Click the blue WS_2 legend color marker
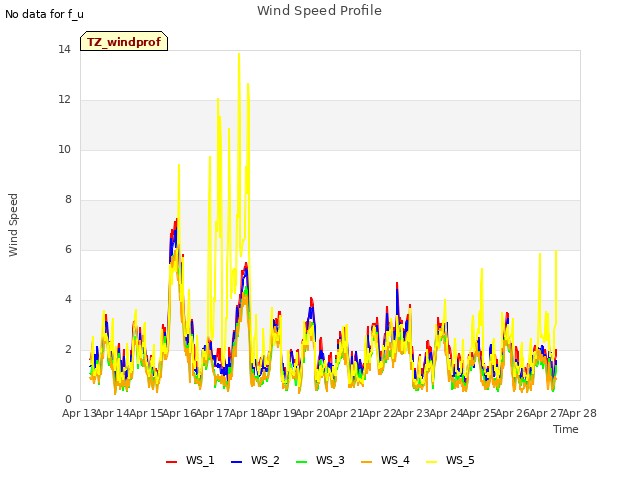640x480 pixels. coord(237,462)
